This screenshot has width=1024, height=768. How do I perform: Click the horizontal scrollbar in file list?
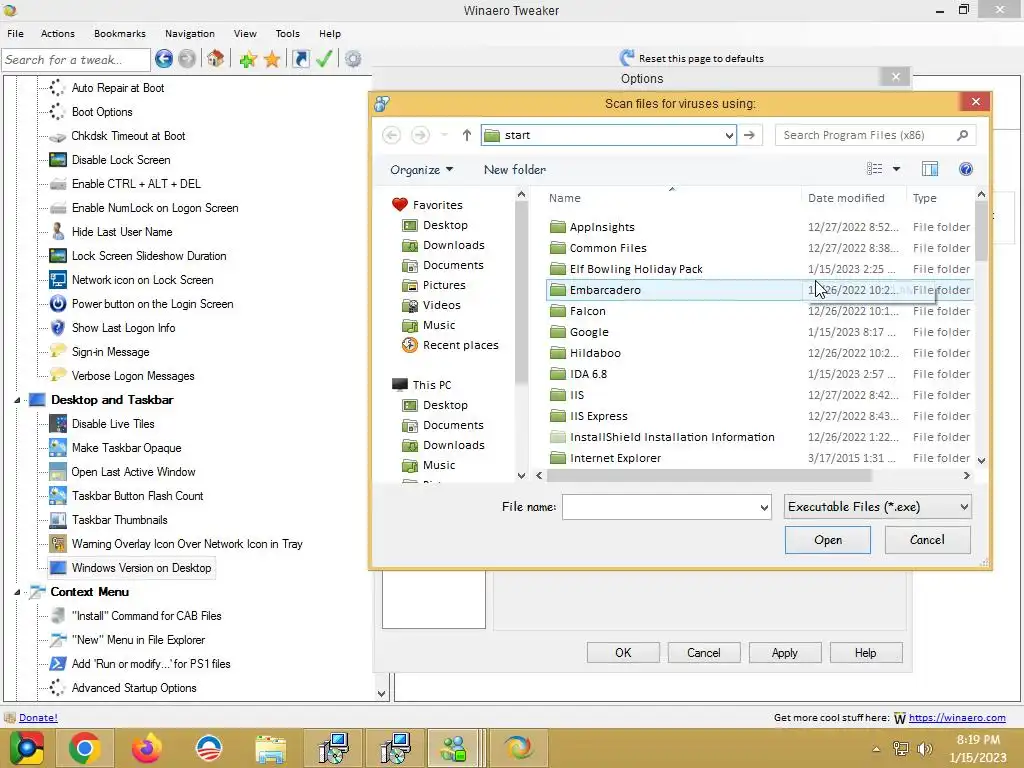click(x=709, y=475)
